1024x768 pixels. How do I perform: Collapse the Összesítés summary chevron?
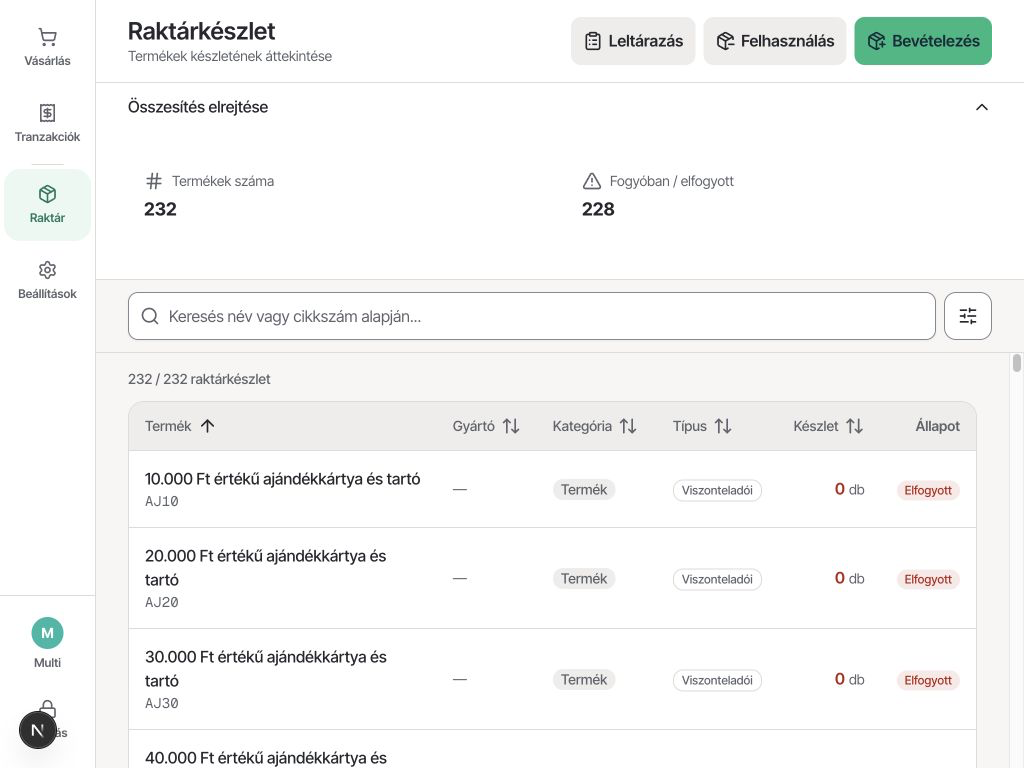point(982,107)
